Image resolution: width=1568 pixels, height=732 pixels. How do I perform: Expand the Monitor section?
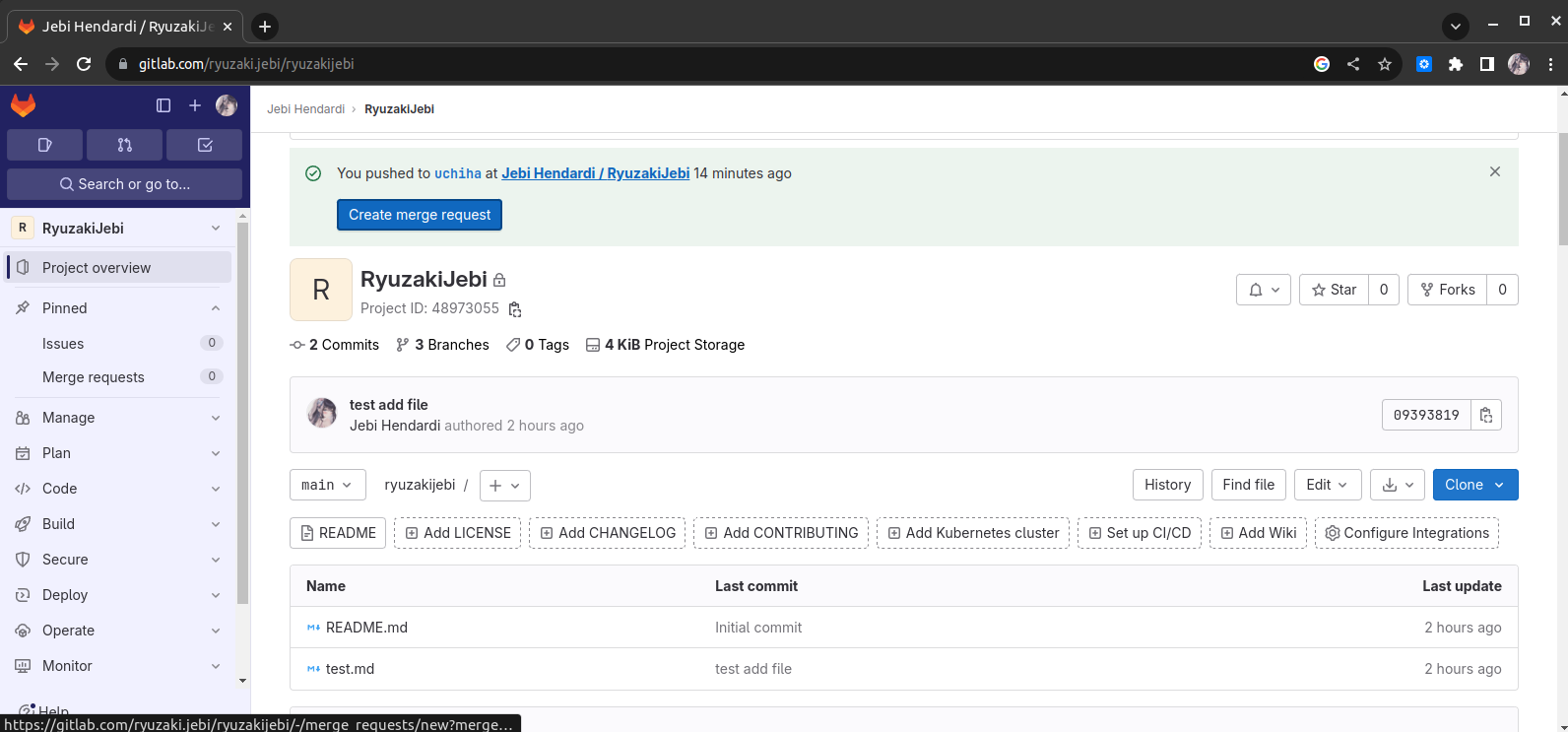click(x=118, y=666)
